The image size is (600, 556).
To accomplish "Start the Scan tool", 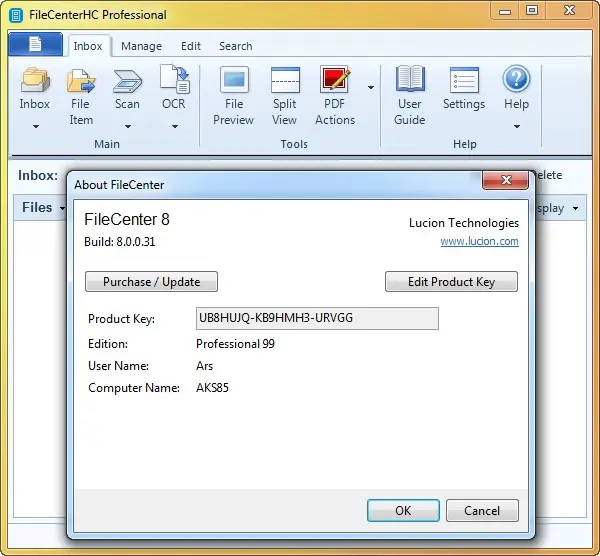I will [127, 89].
